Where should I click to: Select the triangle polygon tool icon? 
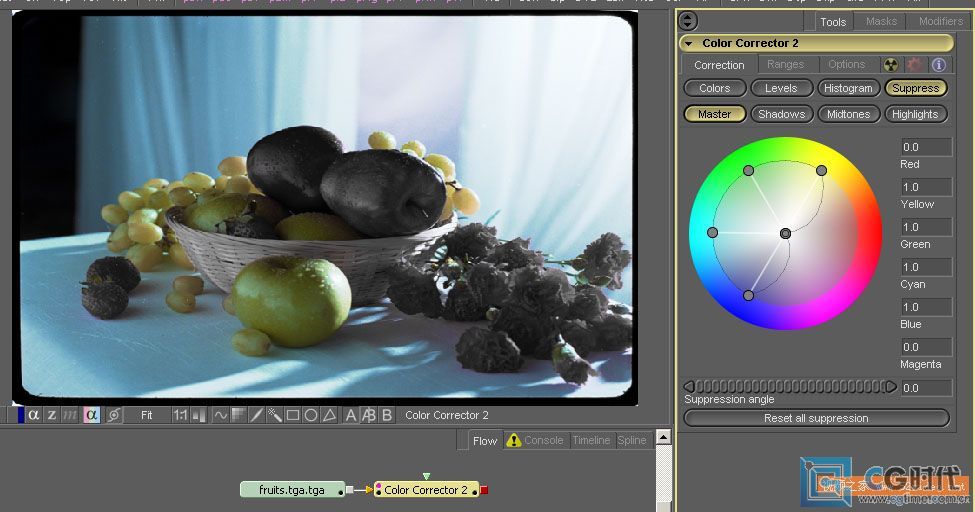(x=330, y=415)
